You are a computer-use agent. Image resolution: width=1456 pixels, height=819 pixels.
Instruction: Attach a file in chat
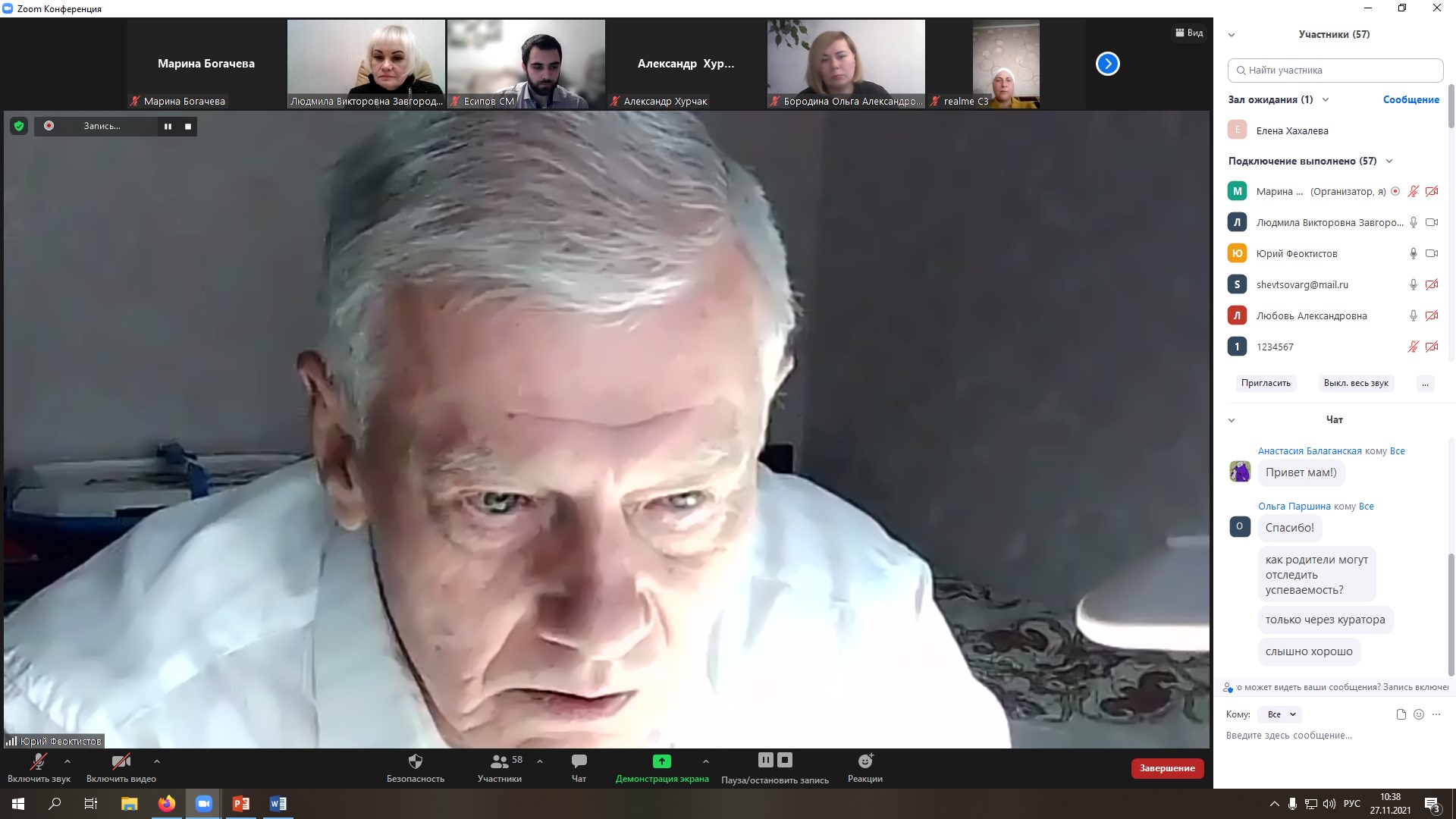1401,714
